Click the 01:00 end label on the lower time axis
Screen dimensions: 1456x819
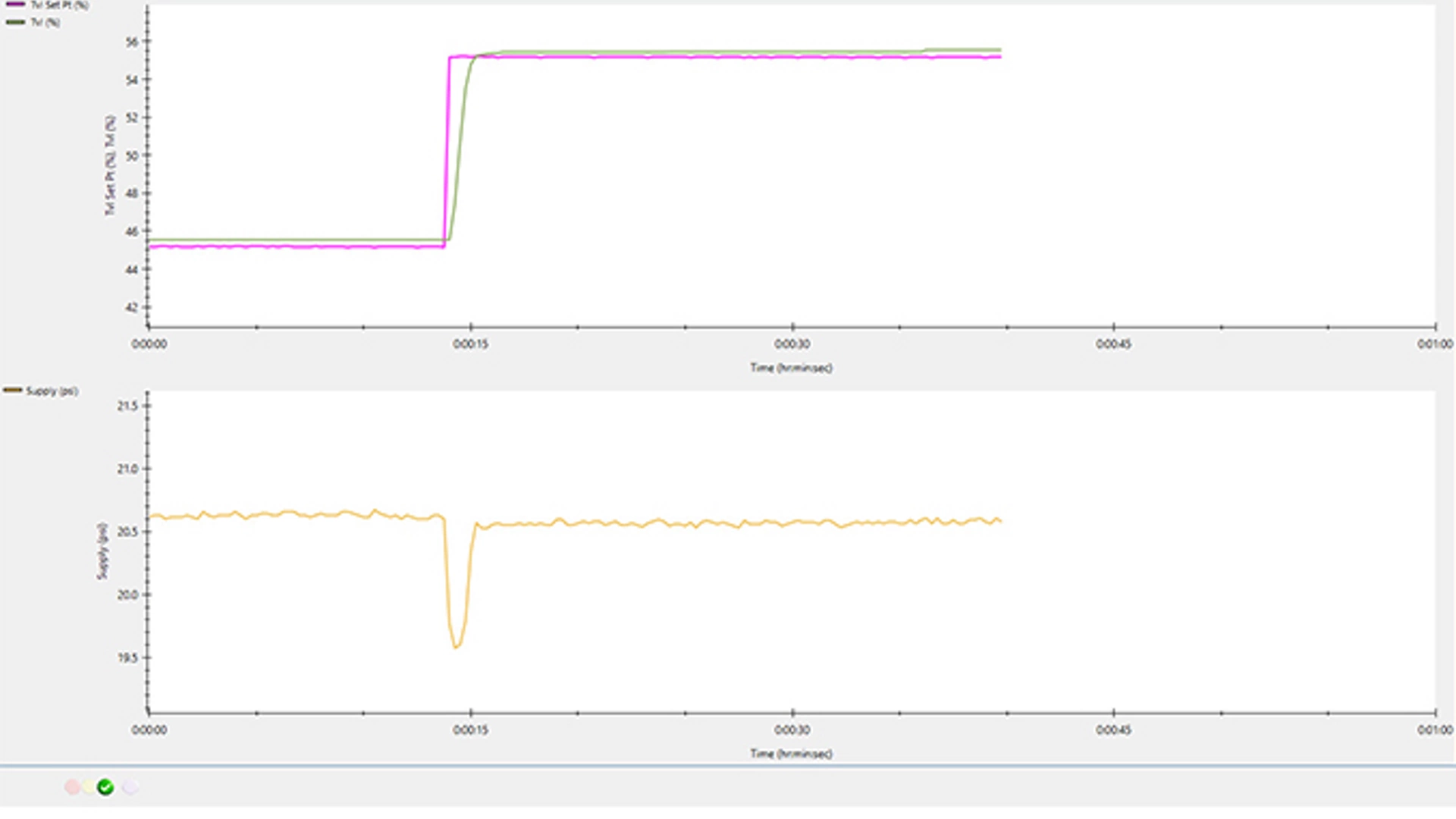[1435, 730]
